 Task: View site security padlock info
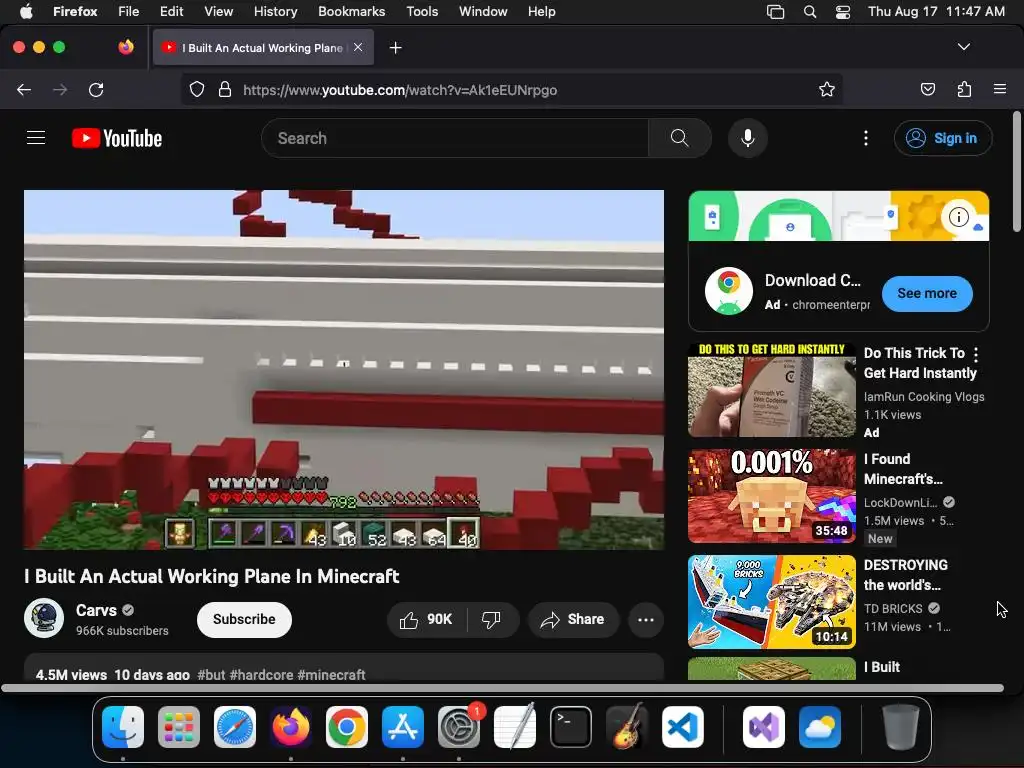coord(225,89)
